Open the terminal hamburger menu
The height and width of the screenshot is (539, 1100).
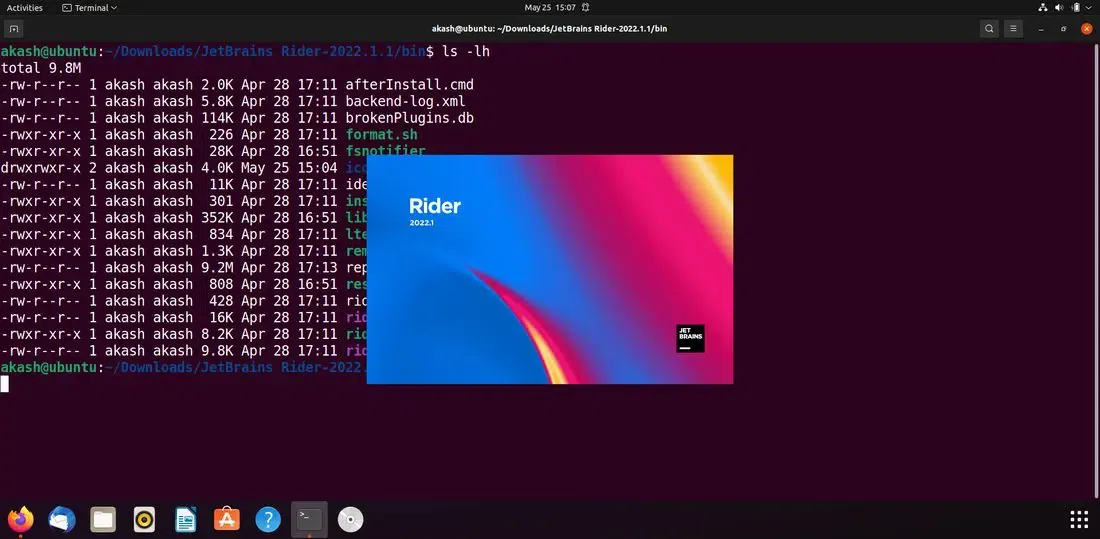1013,29
